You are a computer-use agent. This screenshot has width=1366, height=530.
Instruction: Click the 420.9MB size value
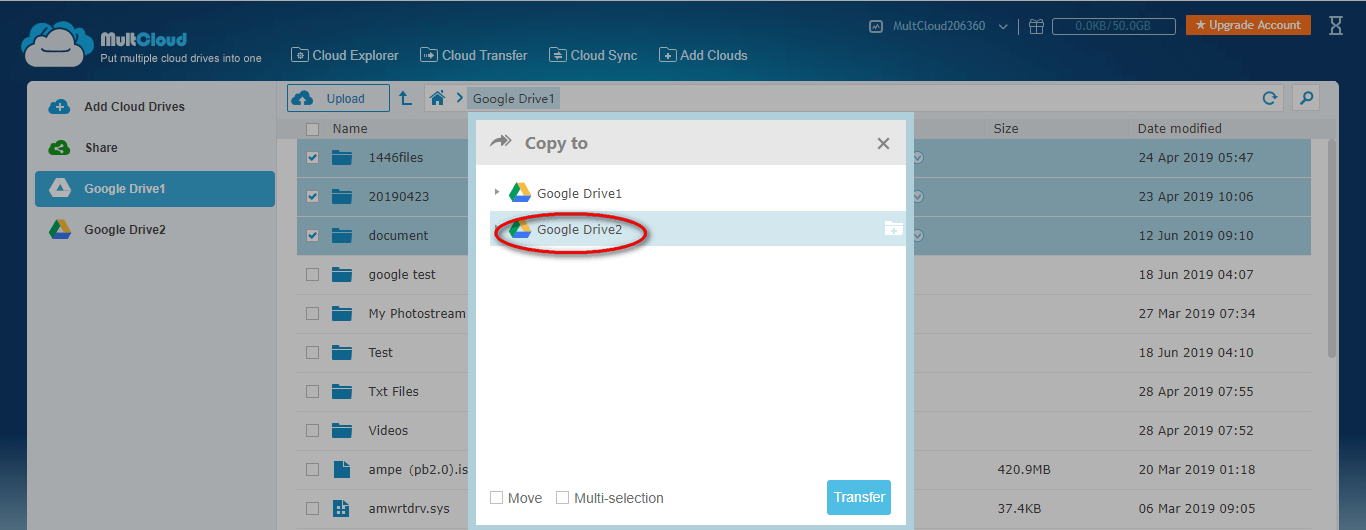coord(1024,470)
